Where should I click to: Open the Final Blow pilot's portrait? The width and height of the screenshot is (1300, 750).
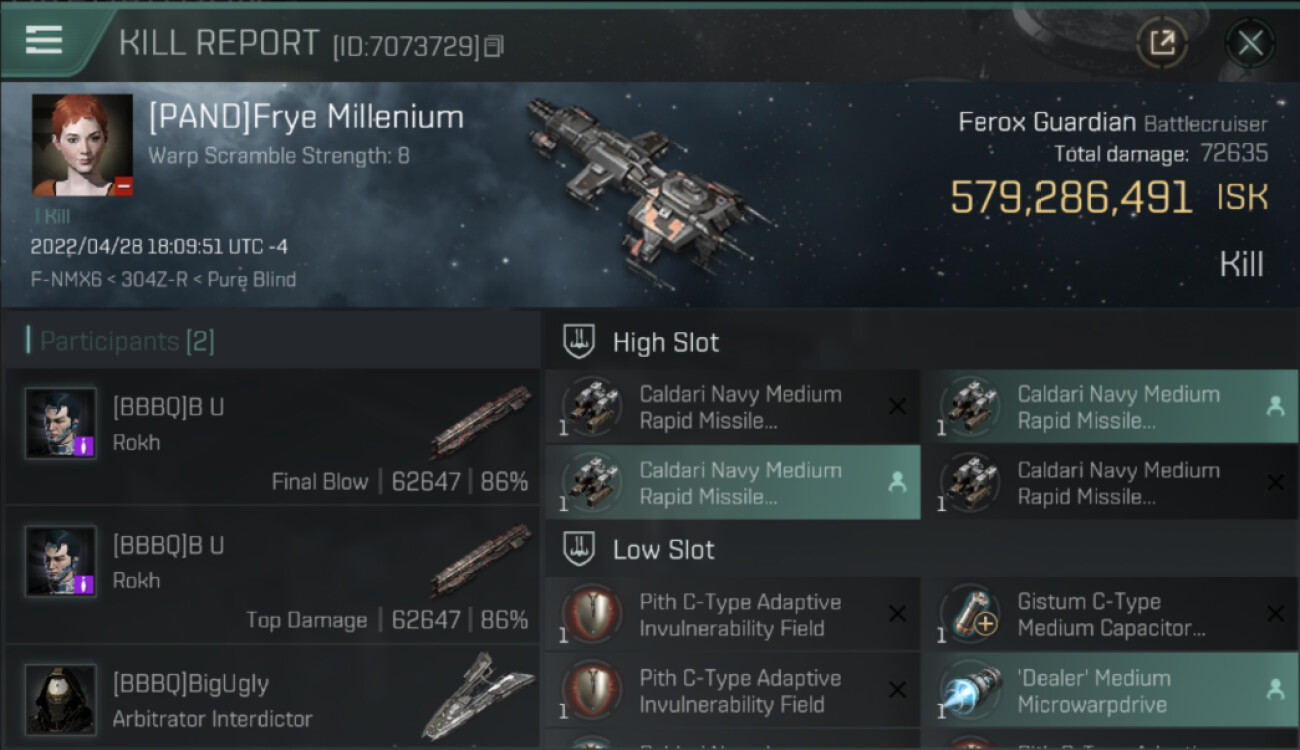click(x=62, y=424)
